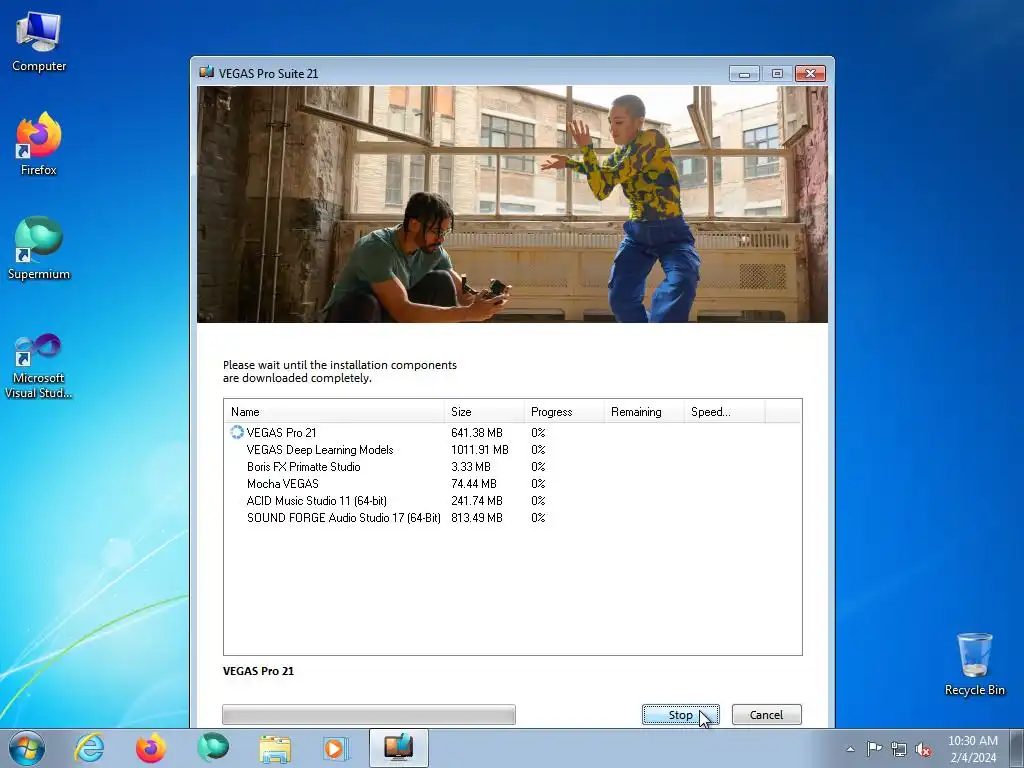Launch Supermium from the taskbar
1024x768 pixels.
pyautogui.click(x=213, y=748)
